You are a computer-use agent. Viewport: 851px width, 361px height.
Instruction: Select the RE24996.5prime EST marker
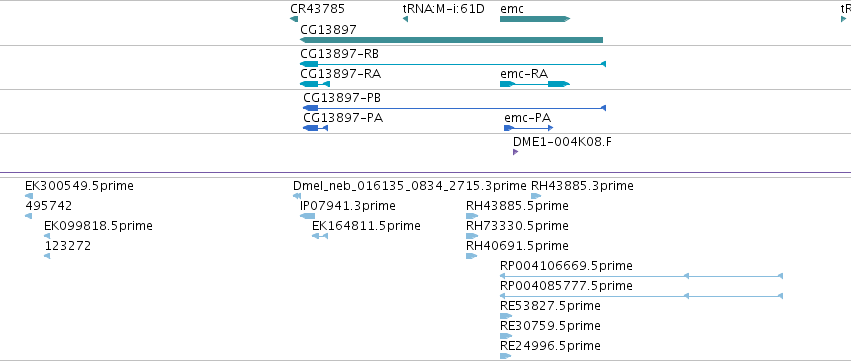click(505, 356)
